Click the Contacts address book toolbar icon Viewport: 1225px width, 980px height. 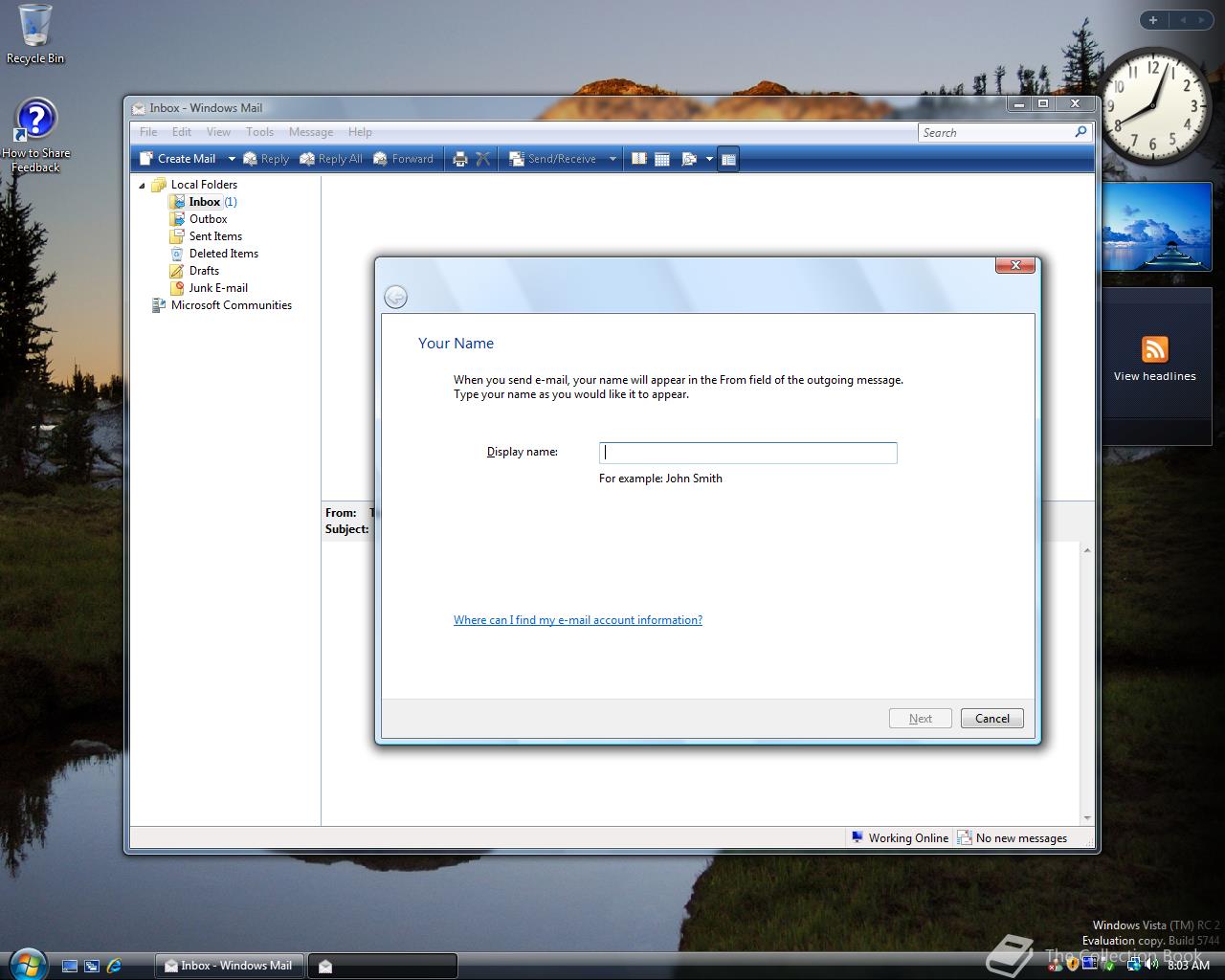639,159
